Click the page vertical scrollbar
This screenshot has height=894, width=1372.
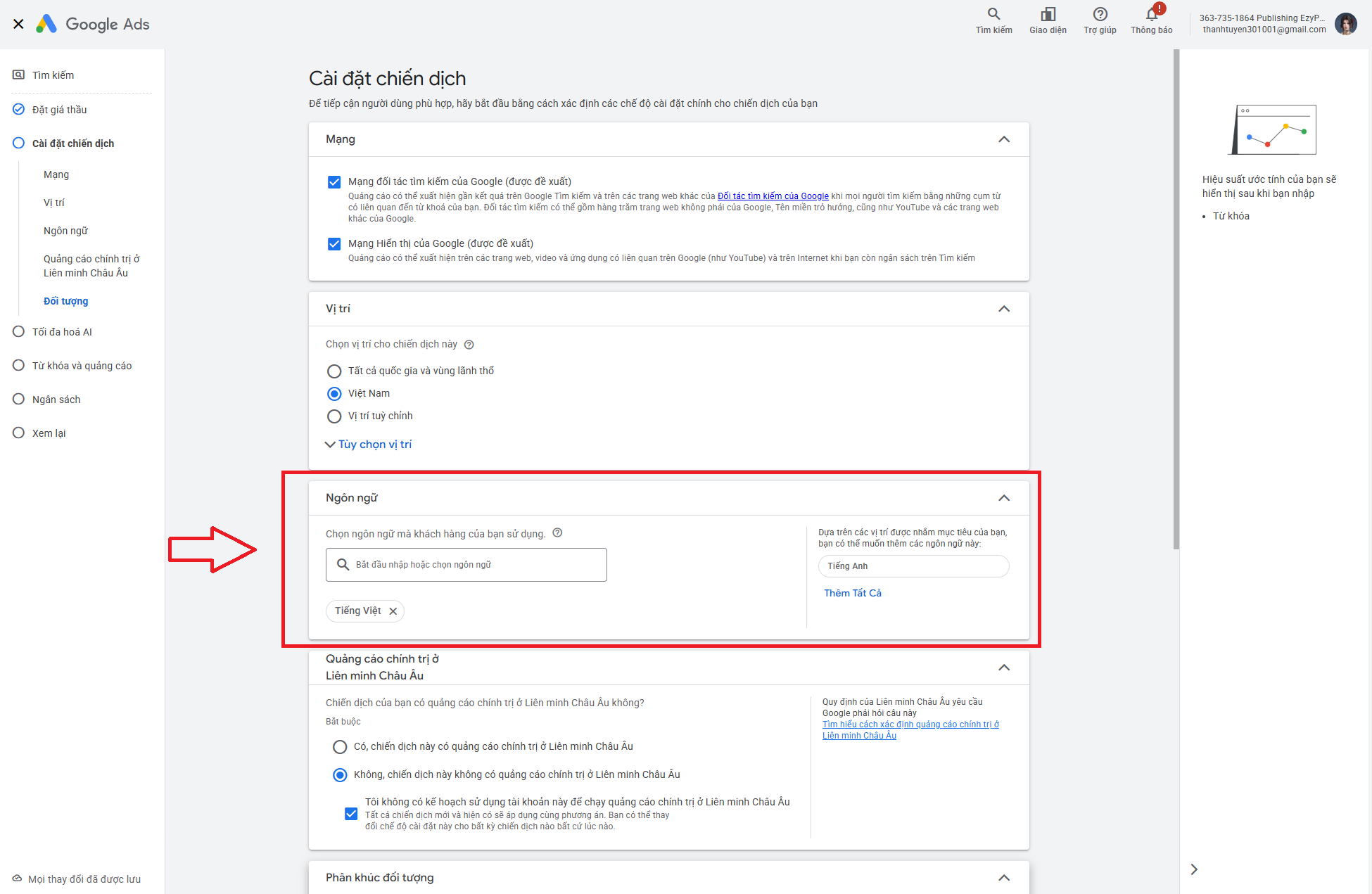click(x=1176, y=299)
